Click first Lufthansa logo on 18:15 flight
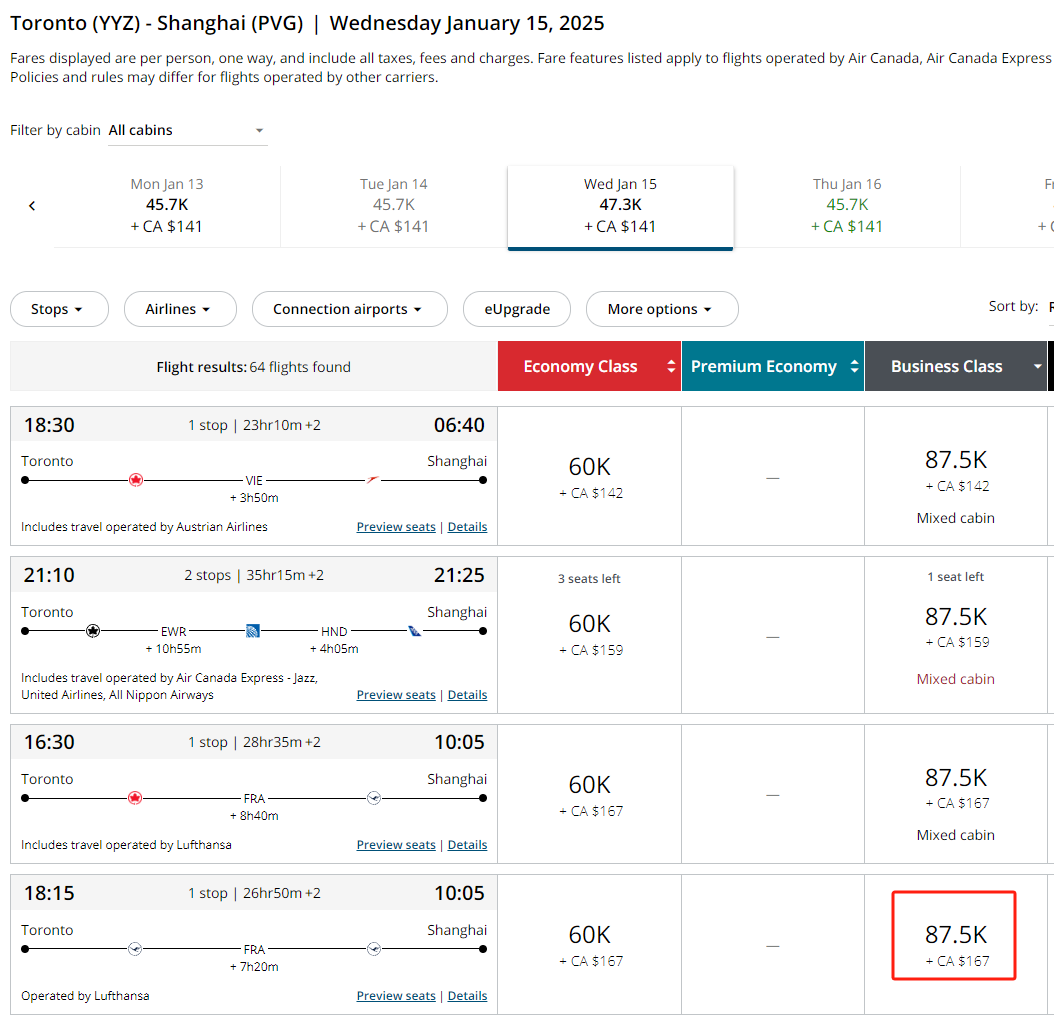This screenshot has height=1025, width=1054. coord(136,949)
